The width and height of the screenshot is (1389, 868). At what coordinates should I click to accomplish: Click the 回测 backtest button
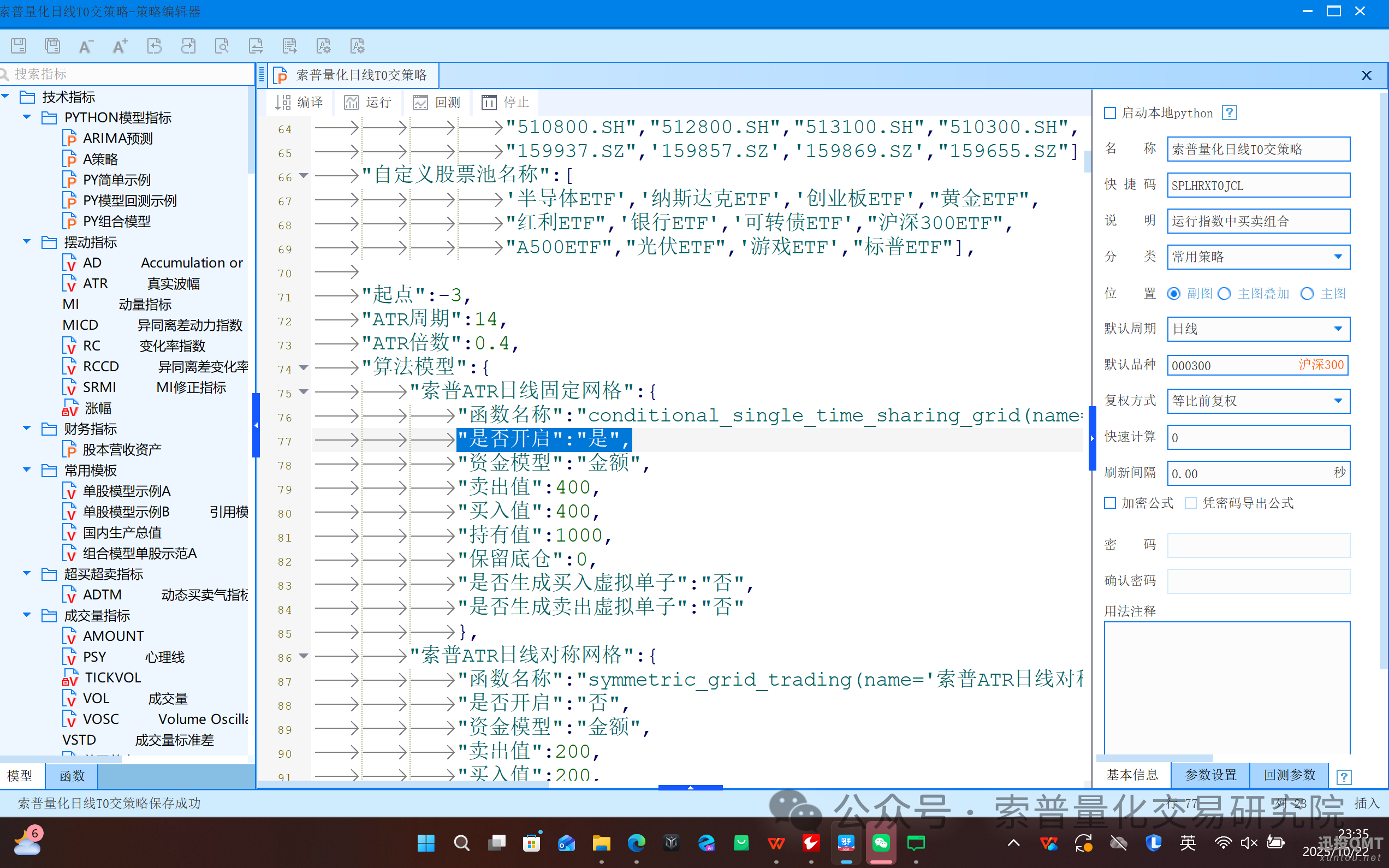437,102
